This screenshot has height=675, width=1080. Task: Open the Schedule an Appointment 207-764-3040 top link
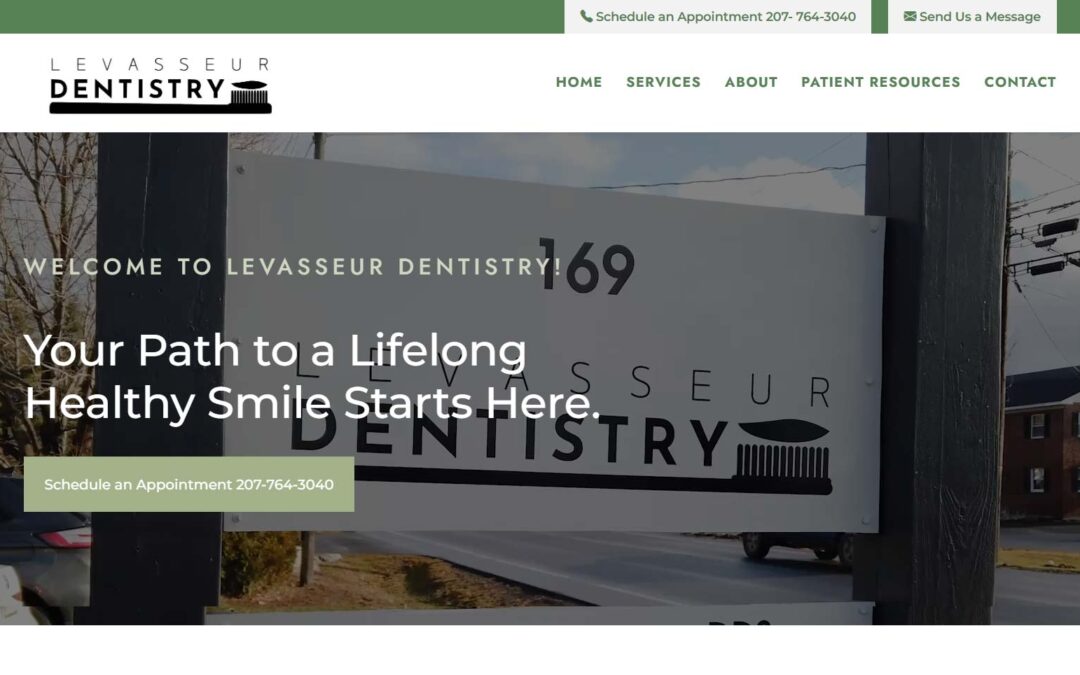[718, 17]
